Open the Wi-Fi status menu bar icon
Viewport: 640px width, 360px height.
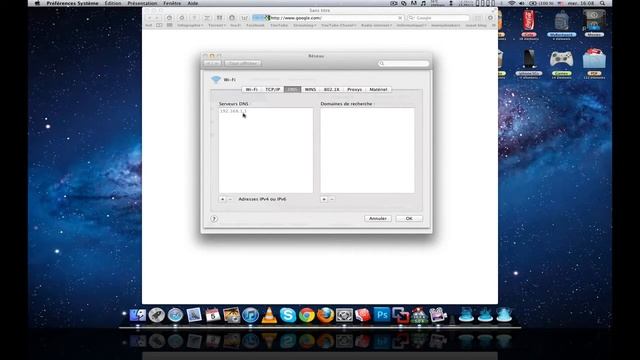pos(511,3)
